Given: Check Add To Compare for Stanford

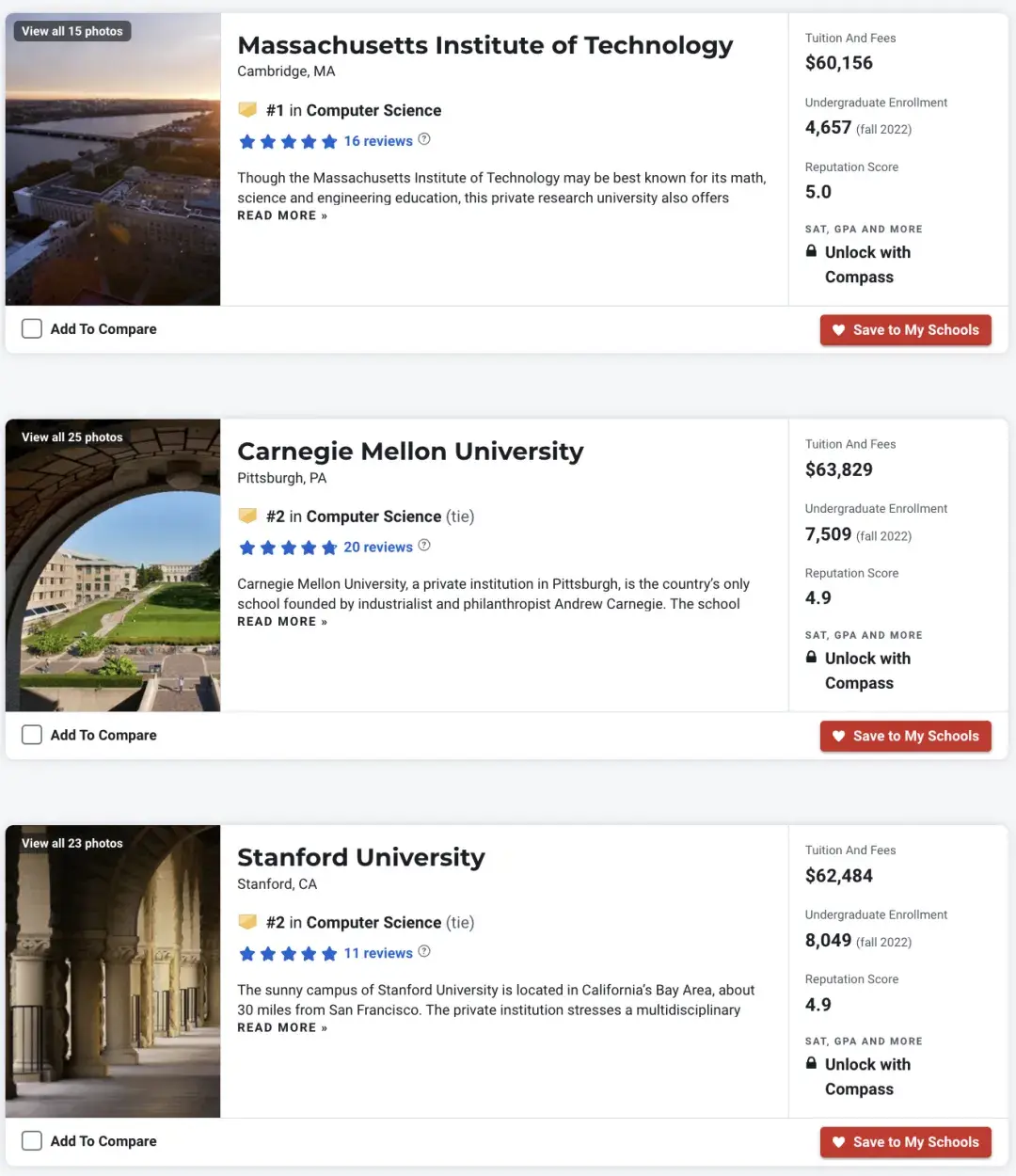Looking at the screenshot, I should (x=31, y=1140).
